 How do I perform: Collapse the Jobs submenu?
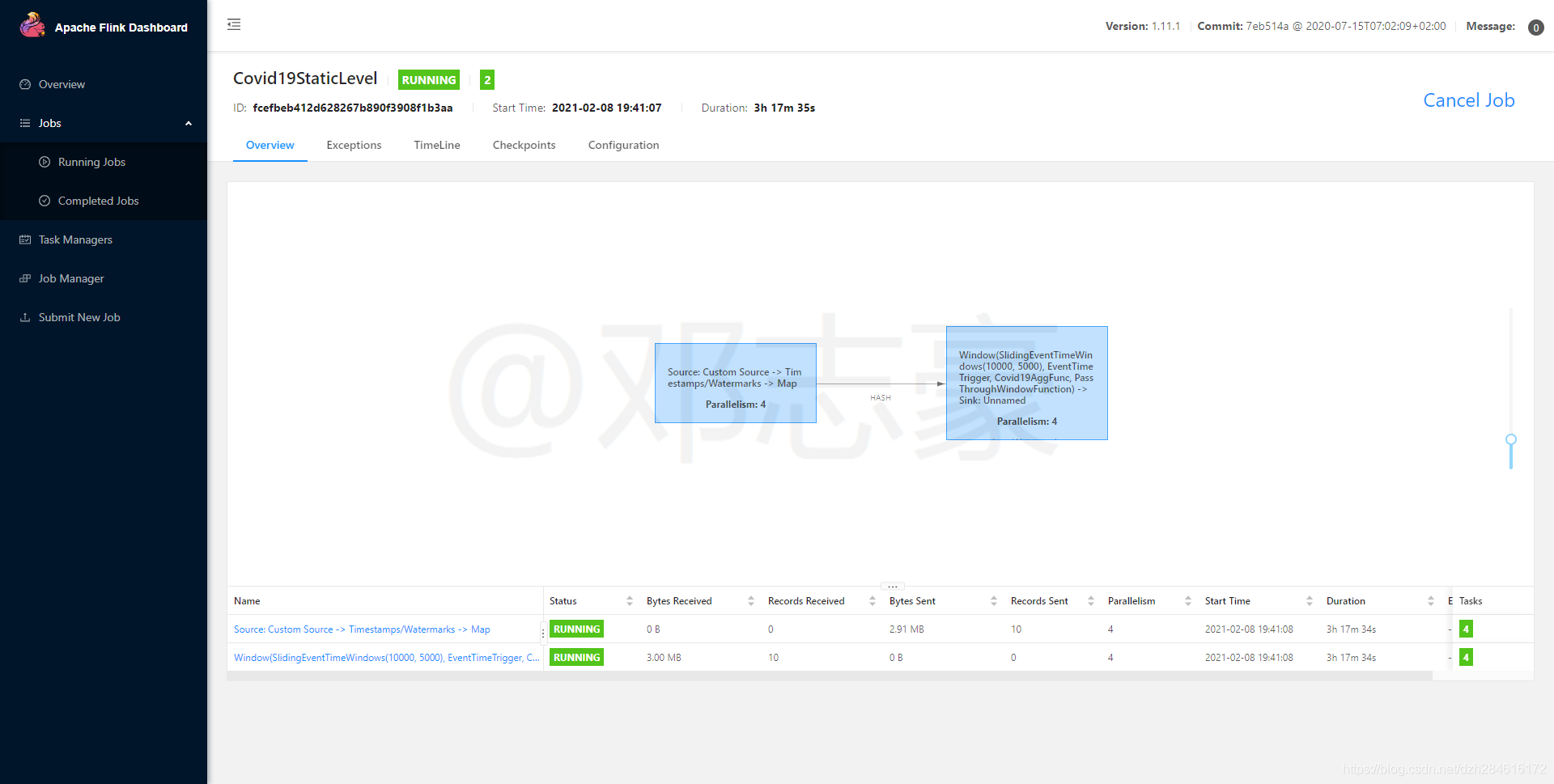(x=104, y=123)
